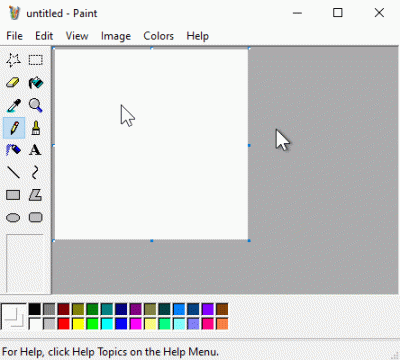Select the Text tool

36,150
